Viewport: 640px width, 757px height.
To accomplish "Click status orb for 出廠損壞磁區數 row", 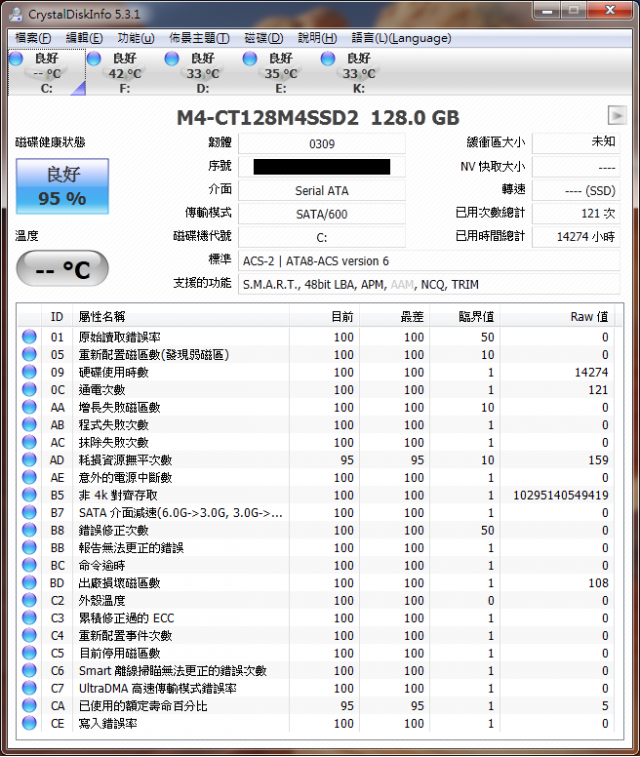I will point(29,582).
